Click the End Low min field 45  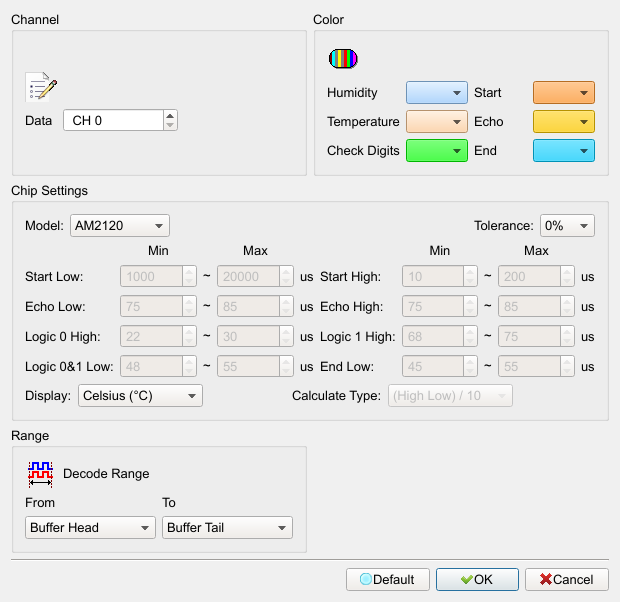click(x=433, y=366)
